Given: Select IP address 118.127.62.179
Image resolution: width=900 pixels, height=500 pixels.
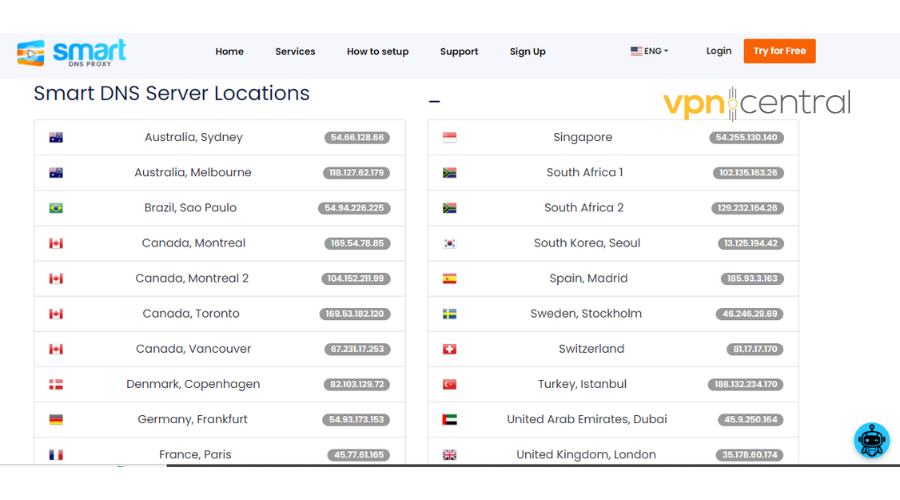Looking at the screenshot, I should [x=356, y=173].
